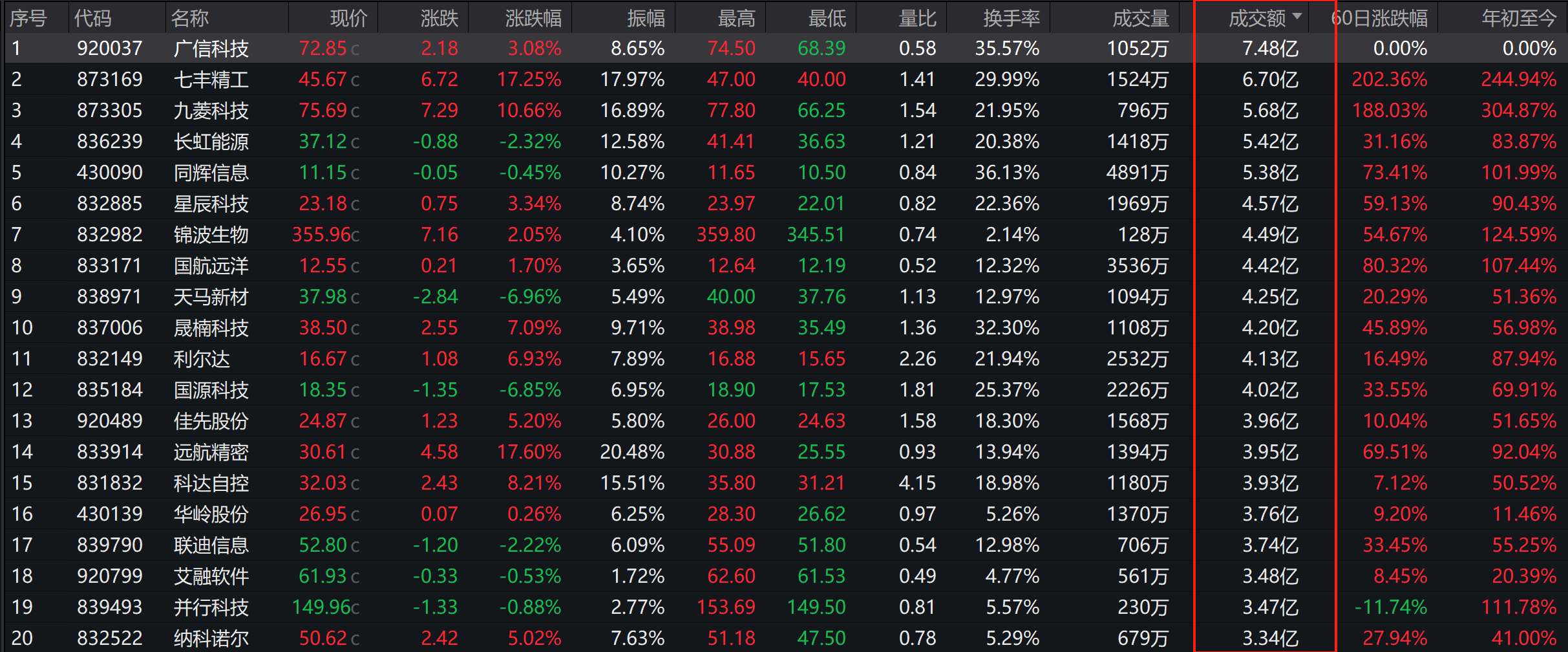Image resolution: width=1568 pixels, height=652 pixels.
Task: Click the current price 355.96
Action: (x=321, y=235)
